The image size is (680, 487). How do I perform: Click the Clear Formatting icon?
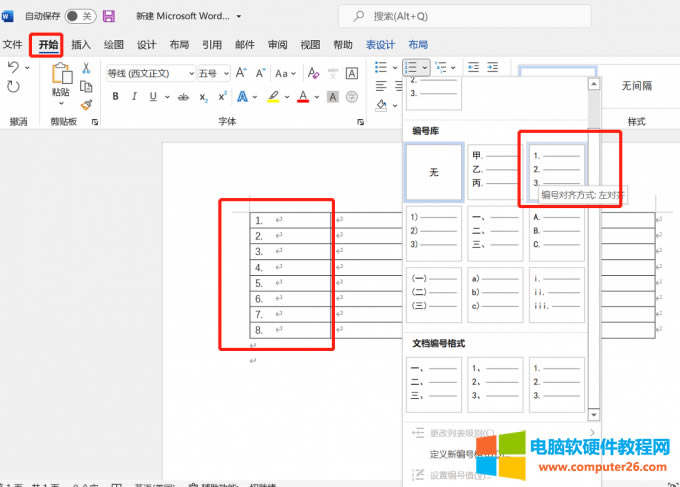(314, 73)
